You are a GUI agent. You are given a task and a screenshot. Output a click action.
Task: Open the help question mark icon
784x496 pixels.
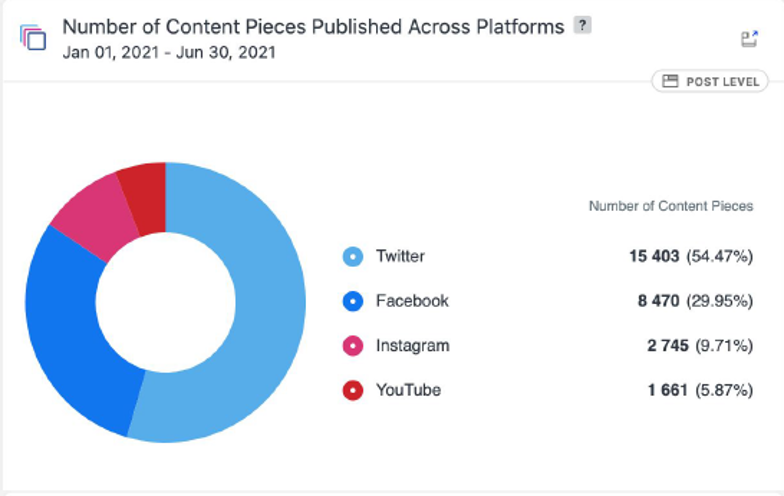coord(582,25)
